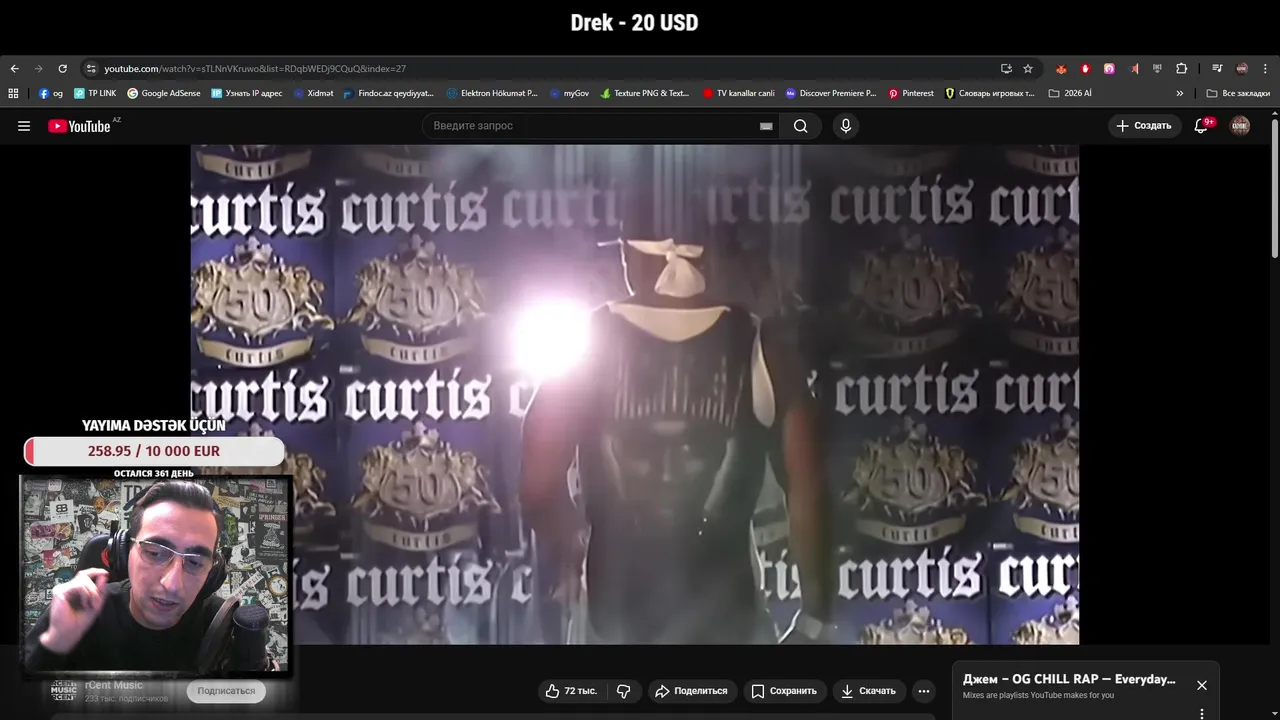1280x720 pixels.
Task: Click the 'Сохранить' save button
Action: (x=784, y=691)
